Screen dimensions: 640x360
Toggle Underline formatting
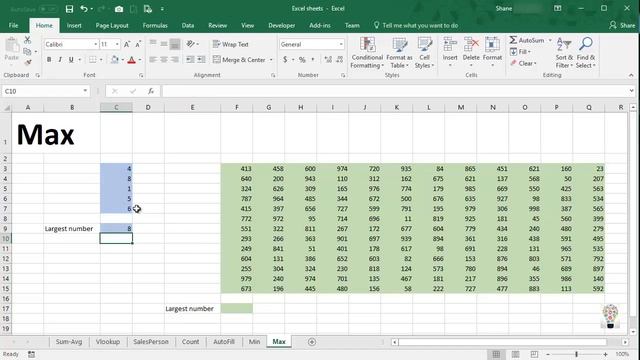[x=71, y=60]
